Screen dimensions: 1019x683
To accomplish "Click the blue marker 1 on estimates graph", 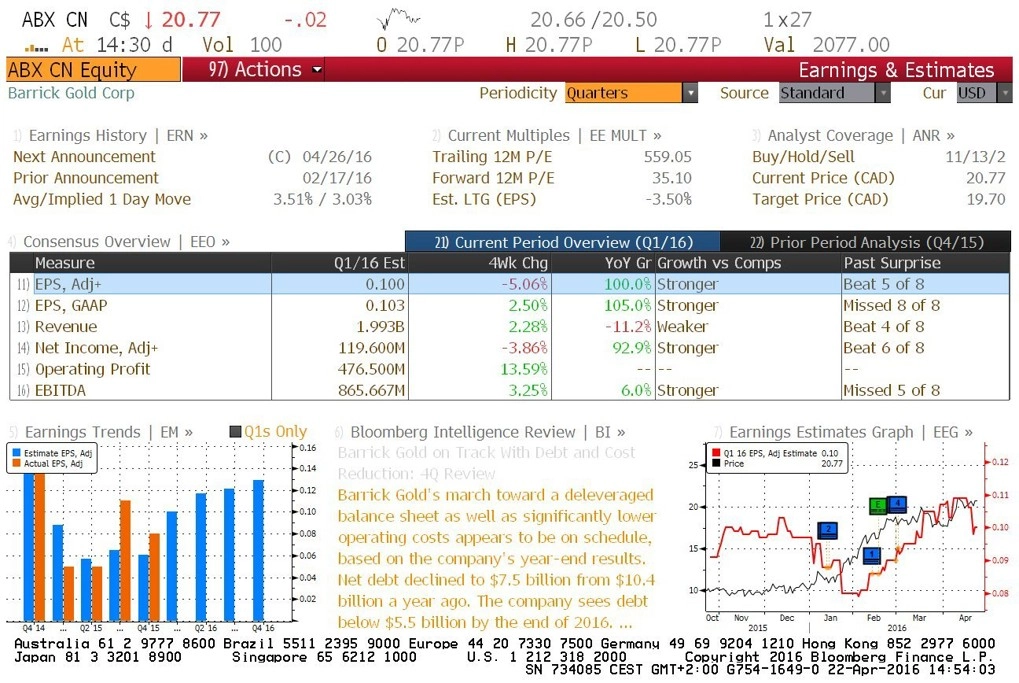I will pos(871,555).
